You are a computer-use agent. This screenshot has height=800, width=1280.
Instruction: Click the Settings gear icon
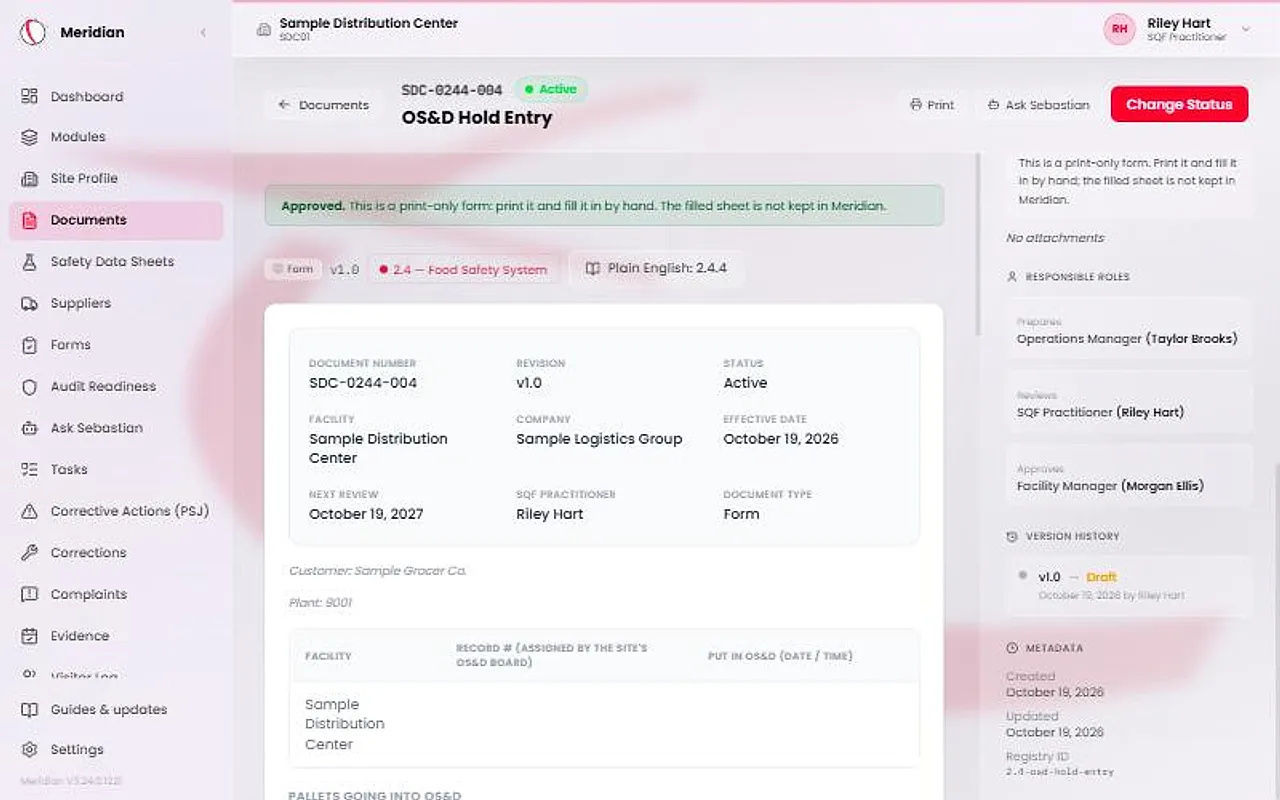pyautogui.click(x=30, y=749)
